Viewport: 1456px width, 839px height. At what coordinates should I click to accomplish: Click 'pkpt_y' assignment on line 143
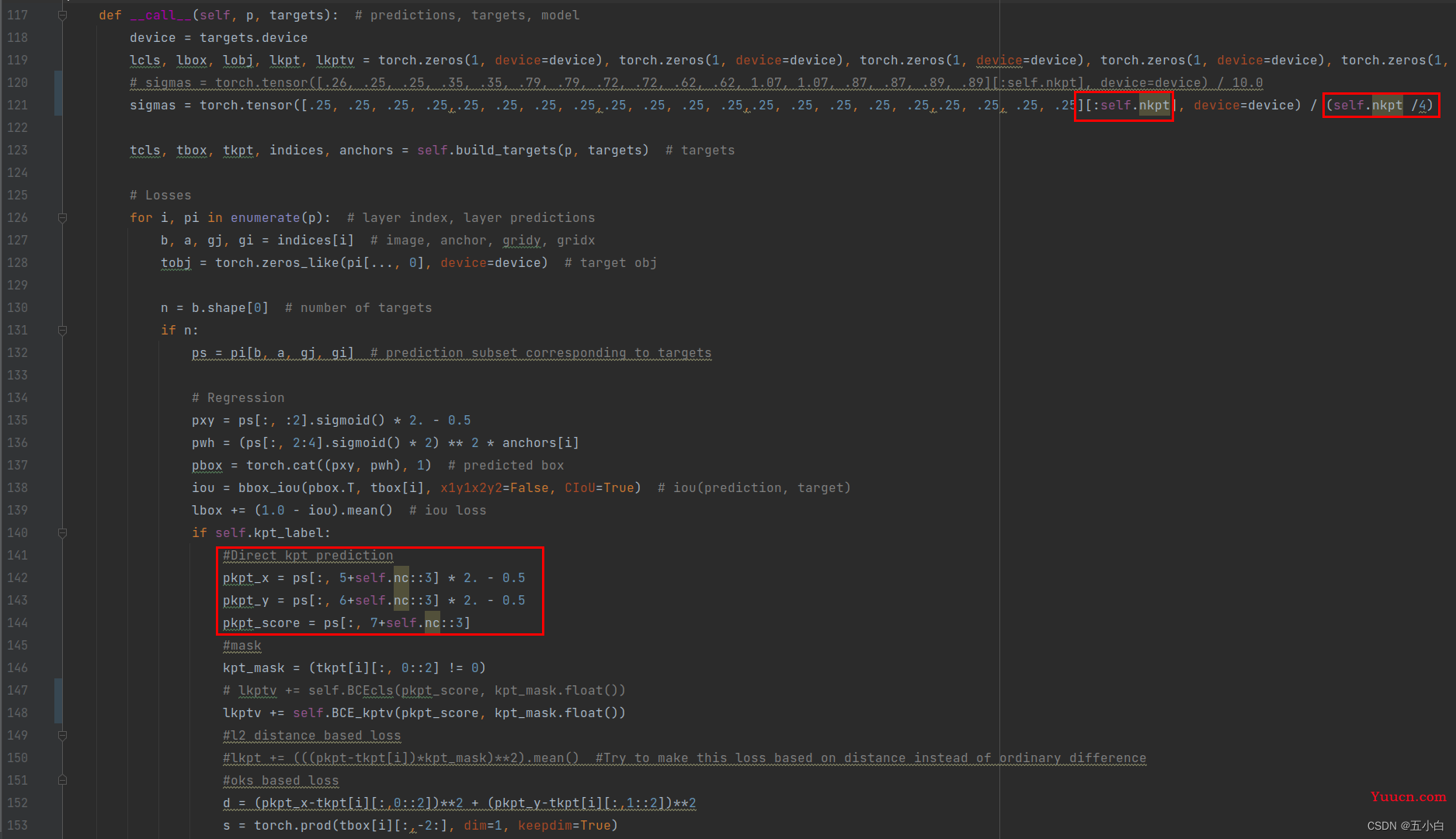(x=245, y=601)
